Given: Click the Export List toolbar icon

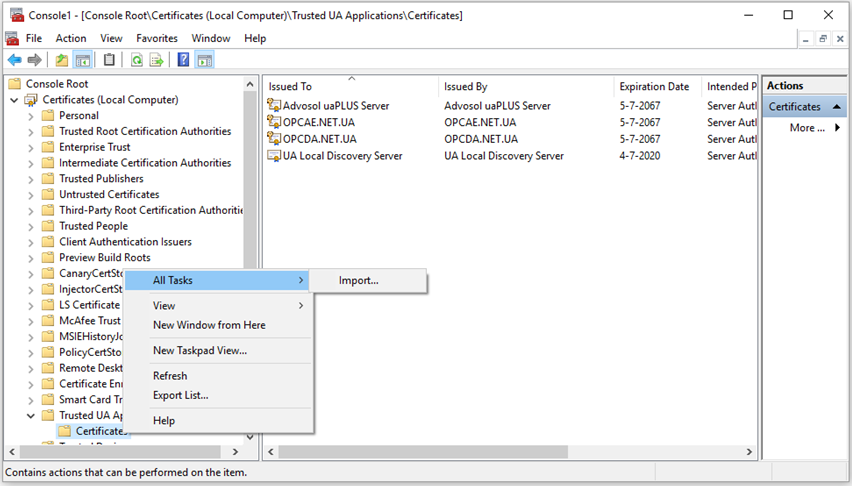Looking at the screenshot, I should [157, 60].
